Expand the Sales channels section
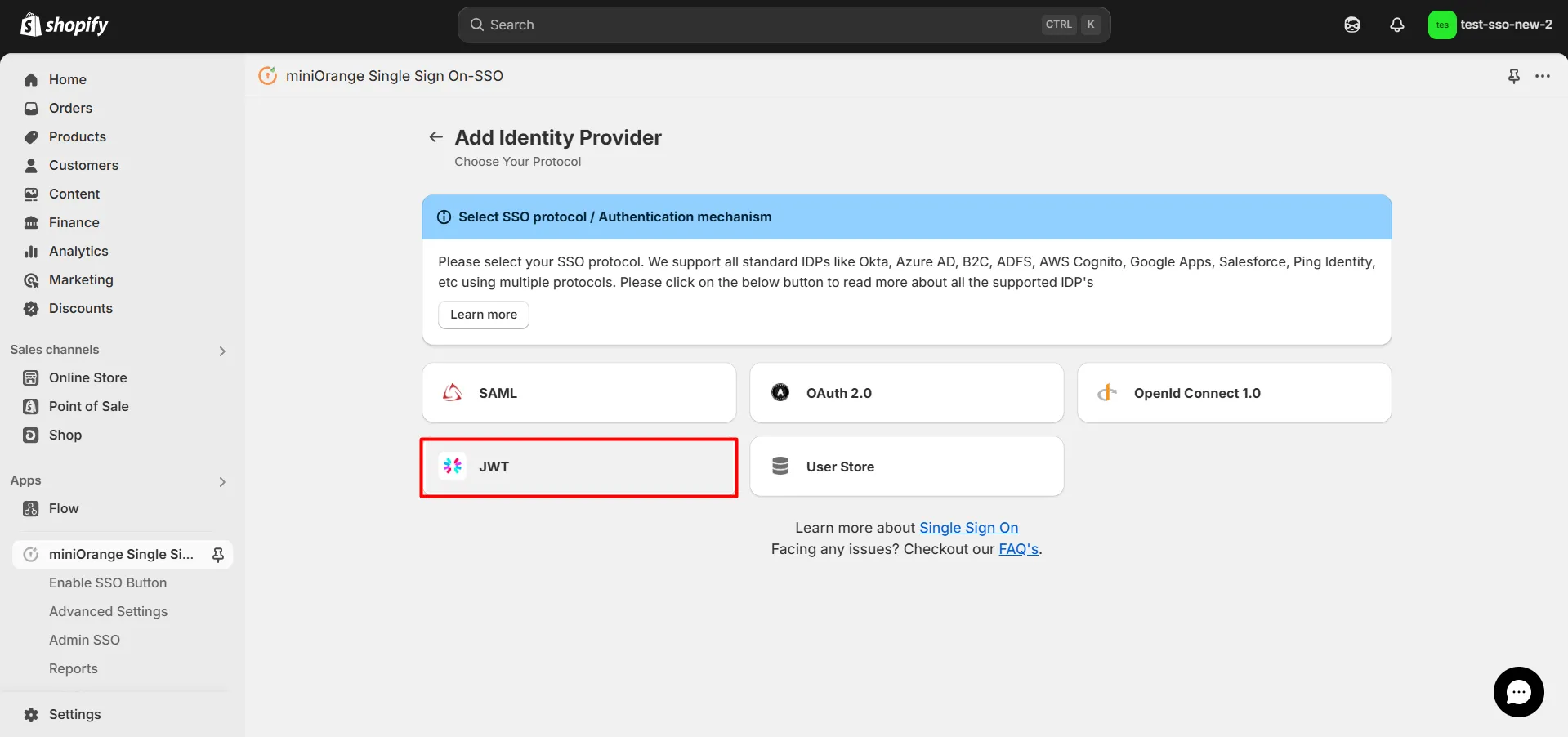The image size is (1568, 737). tap(222, 351)
